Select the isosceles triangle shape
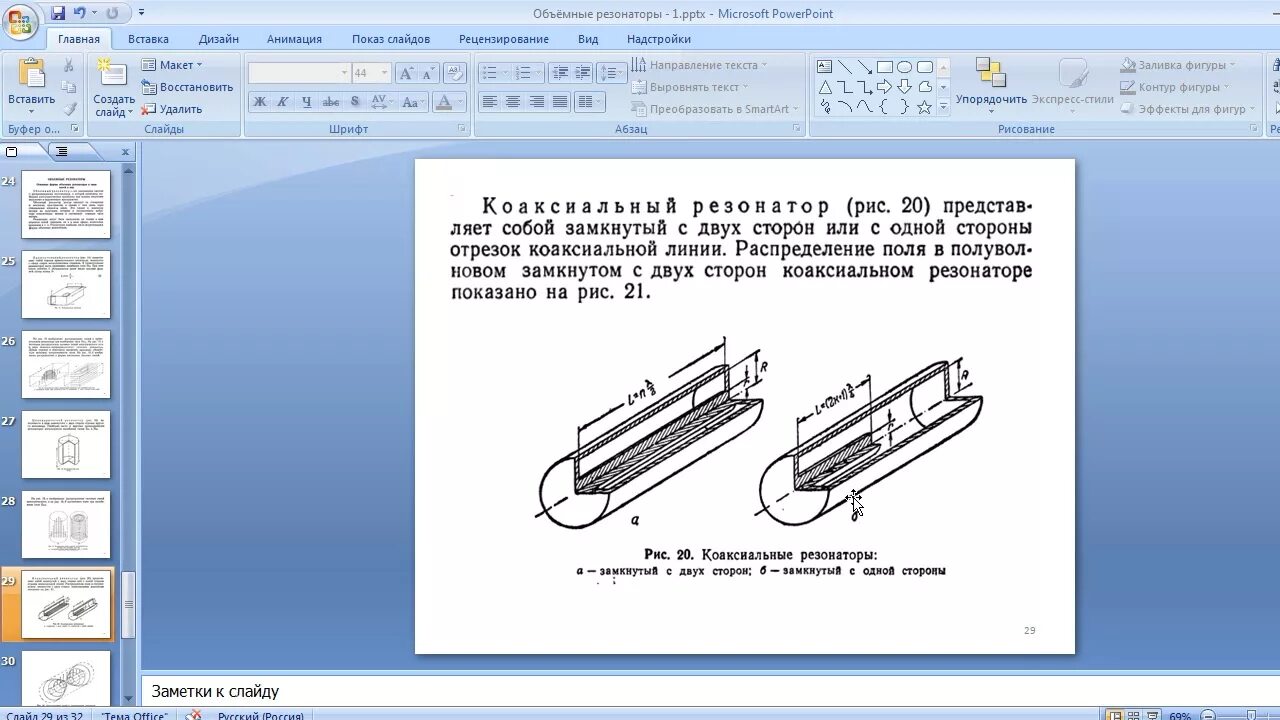Screen dimensions: 1280x720 pyautogui.click(x=825, y=87)
